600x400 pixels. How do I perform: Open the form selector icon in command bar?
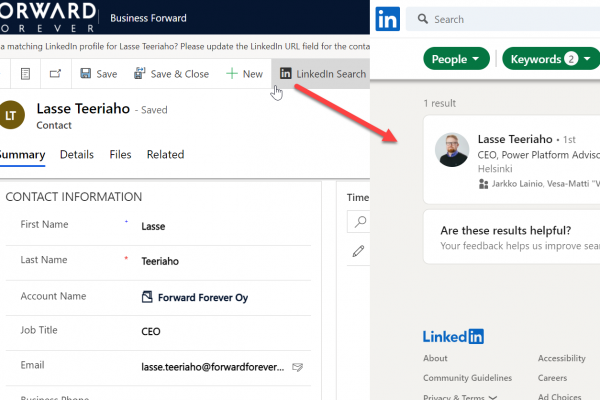(25, 73)
